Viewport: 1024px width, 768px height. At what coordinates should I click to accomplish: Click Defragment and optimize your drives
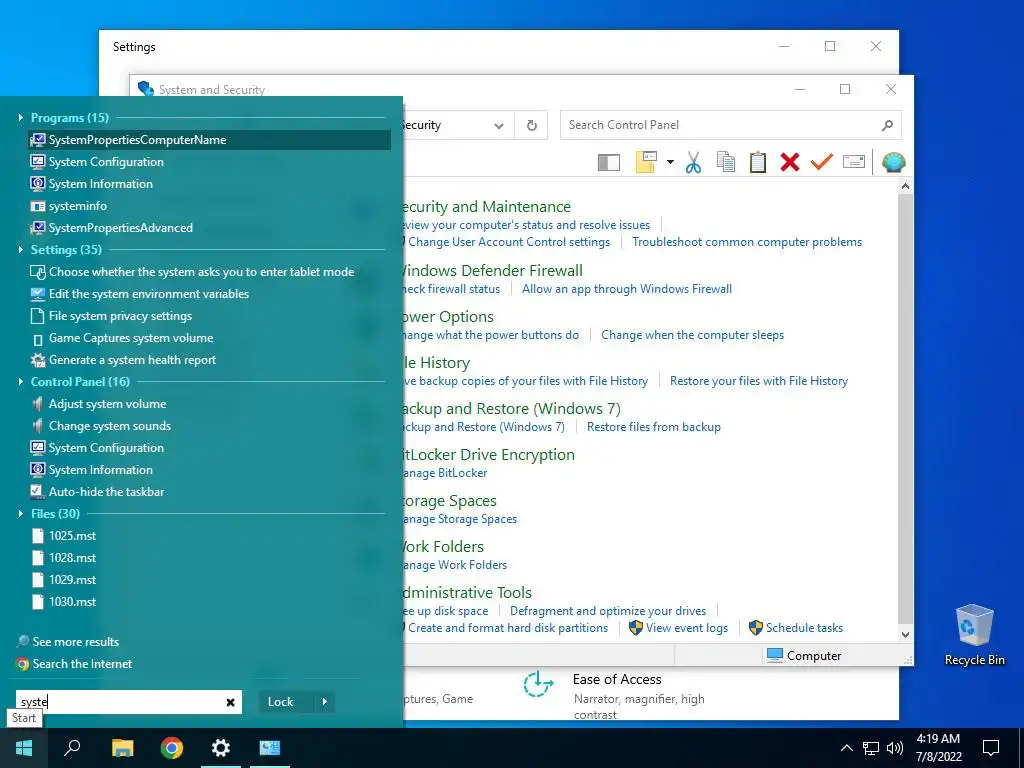[608, 611]
